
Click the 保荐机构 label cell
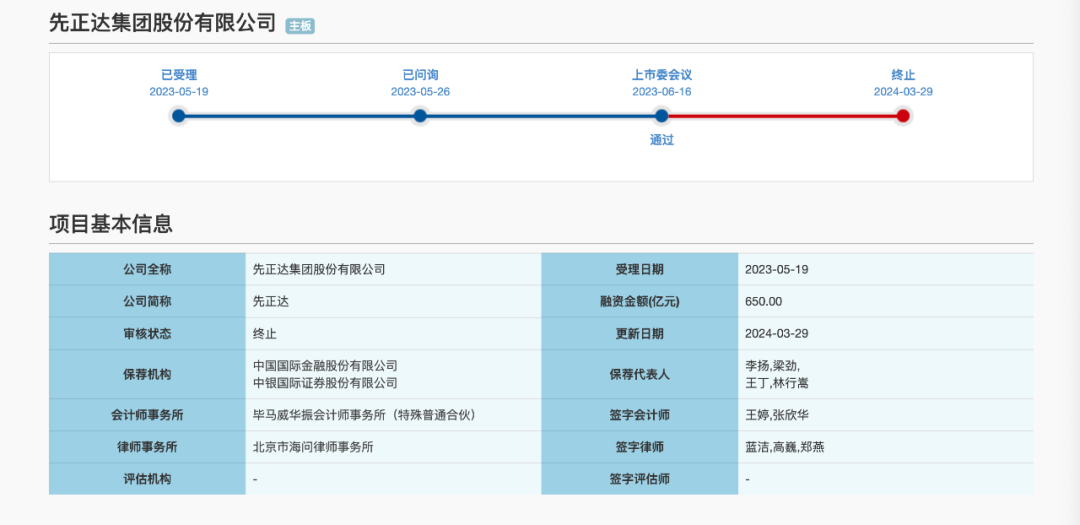[147, 374]
